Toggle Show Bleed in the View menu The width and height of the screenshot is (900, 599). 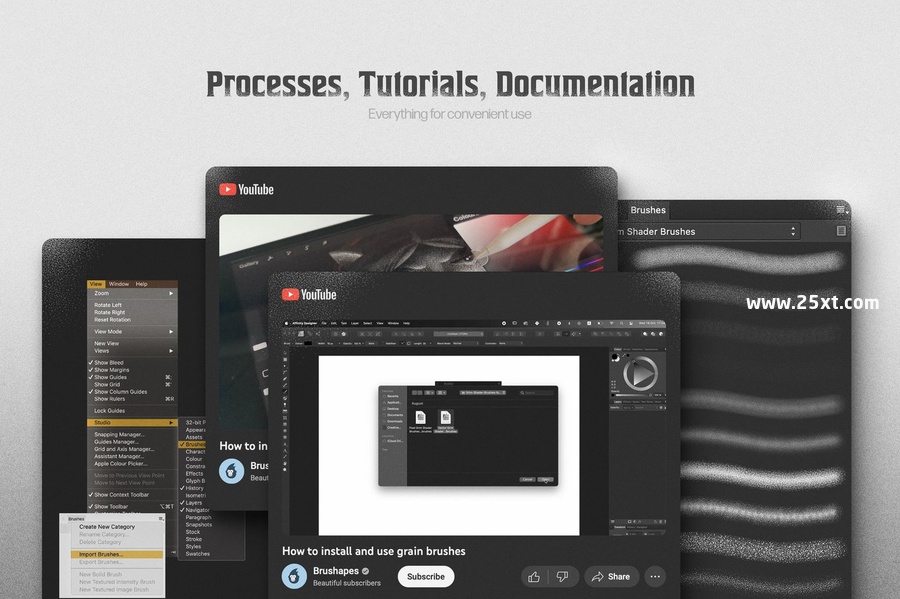coord(132,363)
